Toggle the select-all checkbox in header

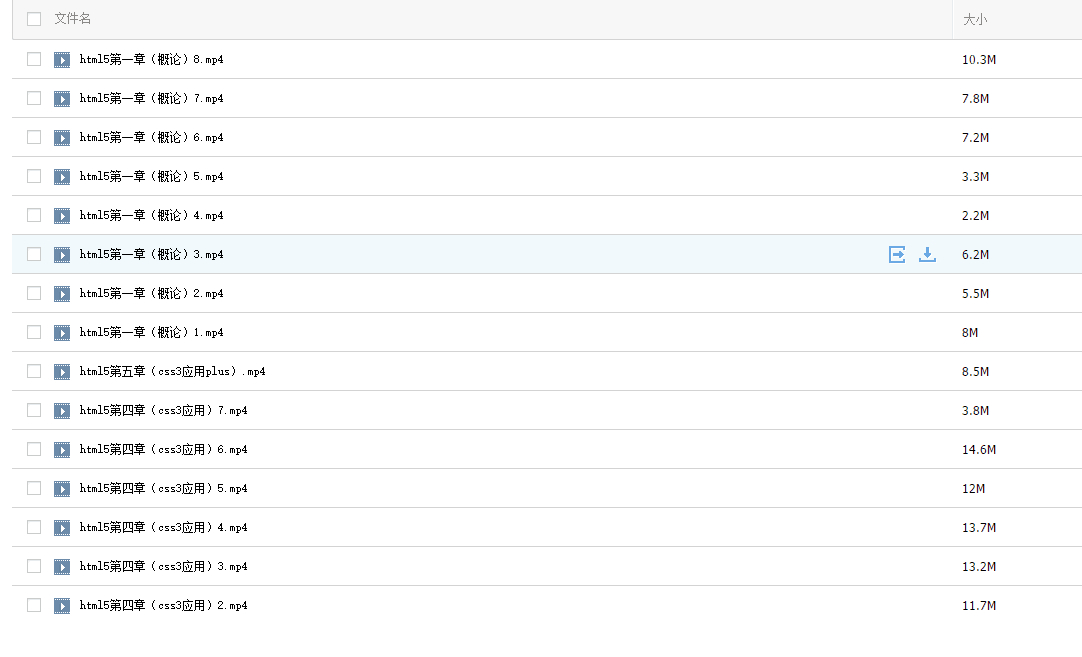tap(34, 19)
